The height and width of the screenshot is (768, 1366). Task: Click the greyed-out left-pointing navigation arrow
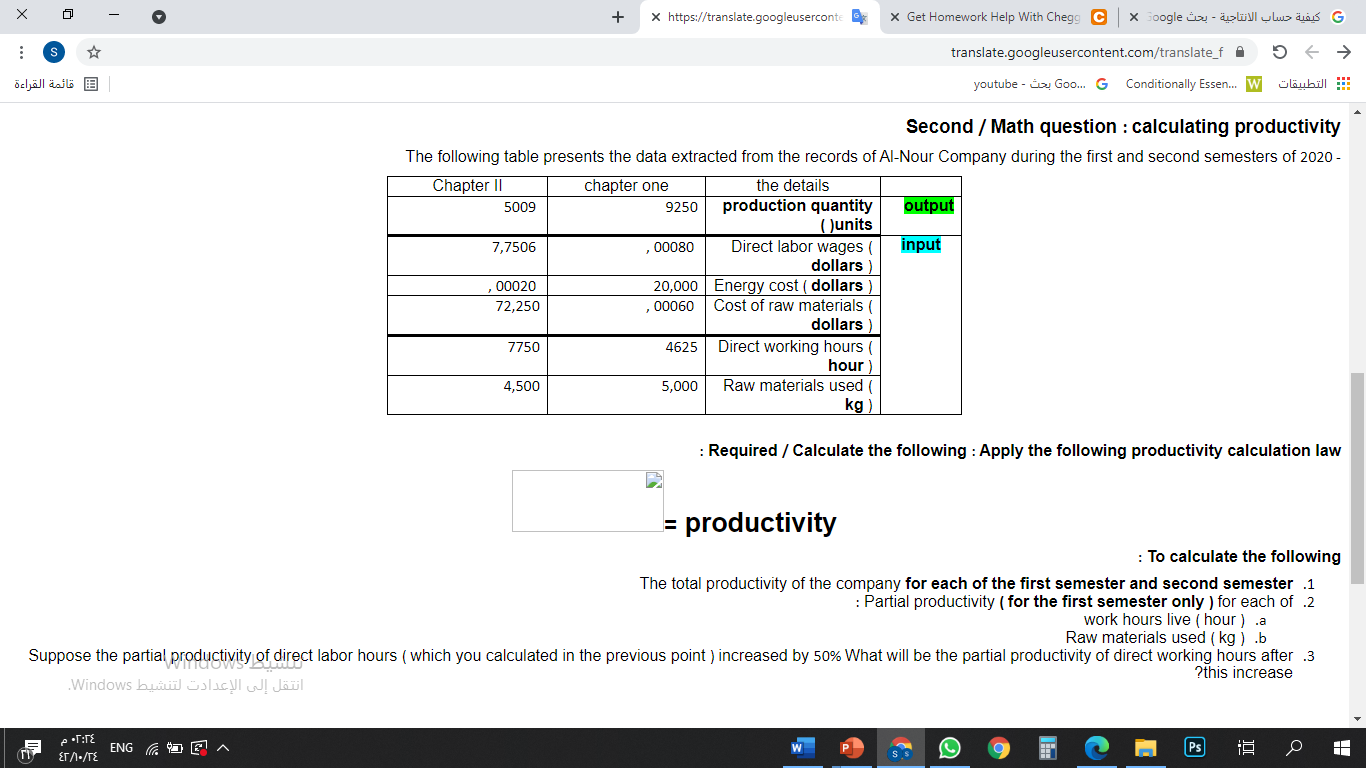tap(1312, 52)
